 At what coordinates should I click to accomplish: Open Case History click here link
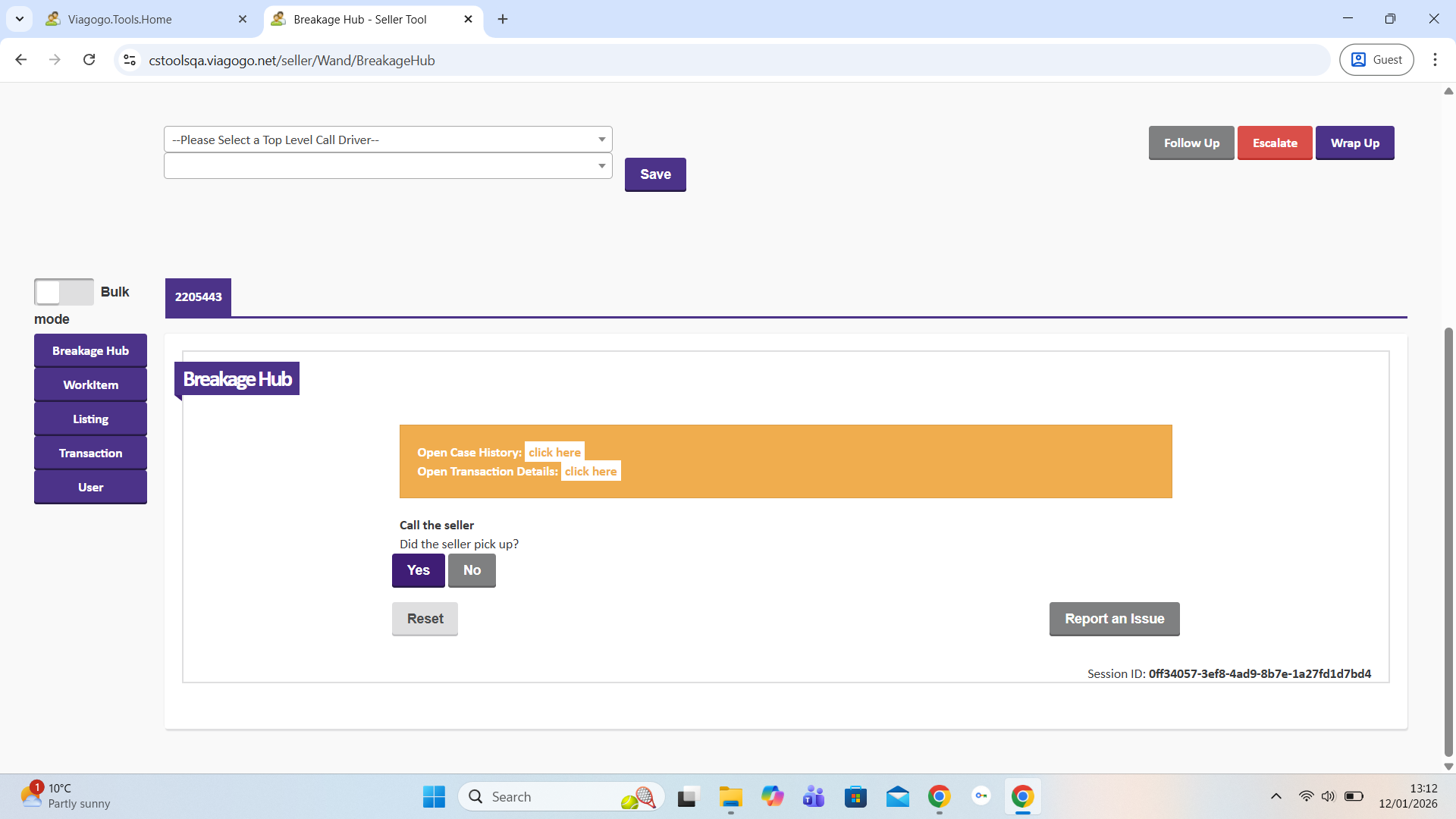554,452
